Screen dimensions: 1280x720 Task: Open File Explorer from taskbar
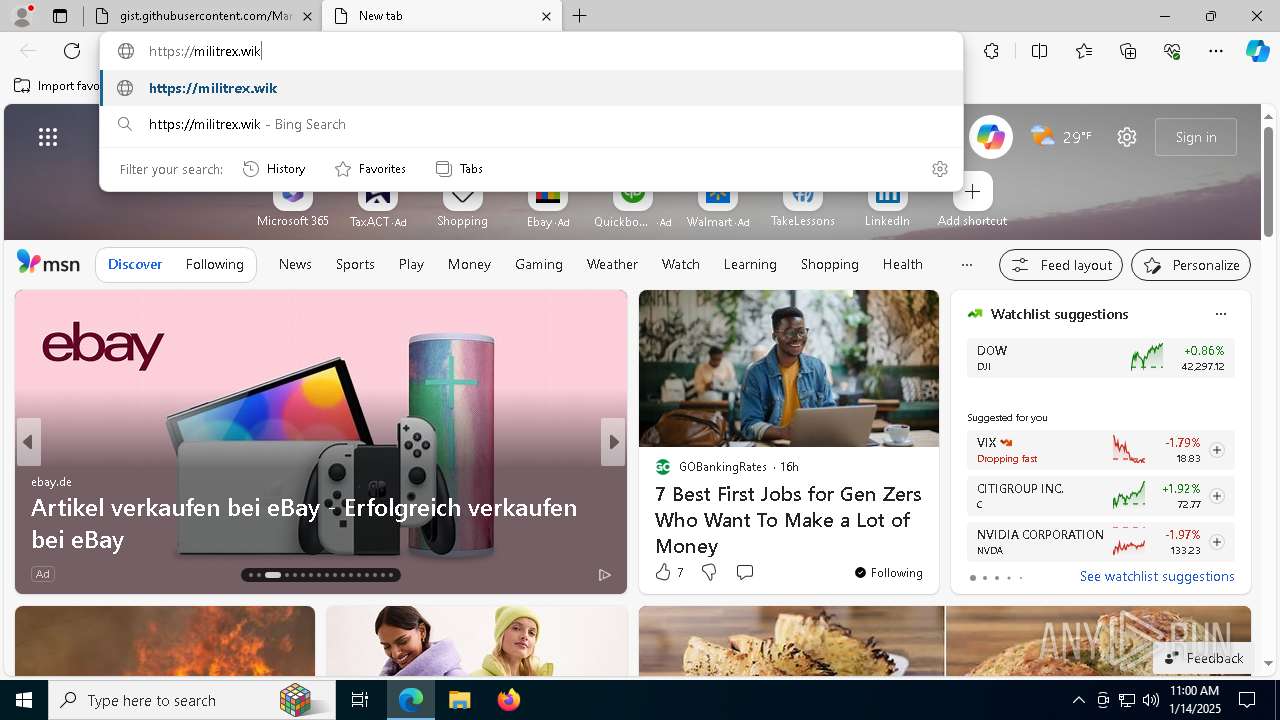[x=459, y=700]
